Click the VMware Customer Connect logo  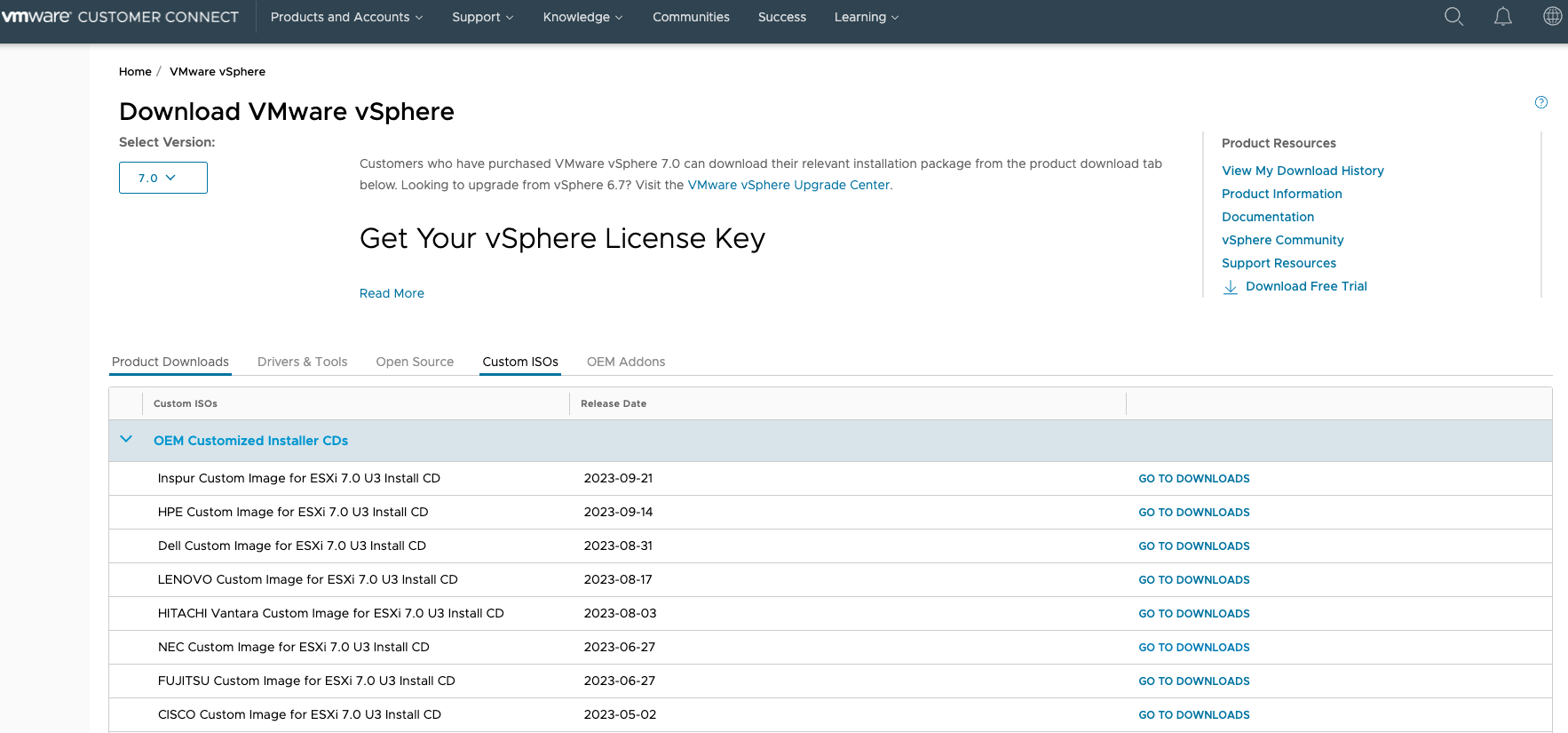point(121,17)
